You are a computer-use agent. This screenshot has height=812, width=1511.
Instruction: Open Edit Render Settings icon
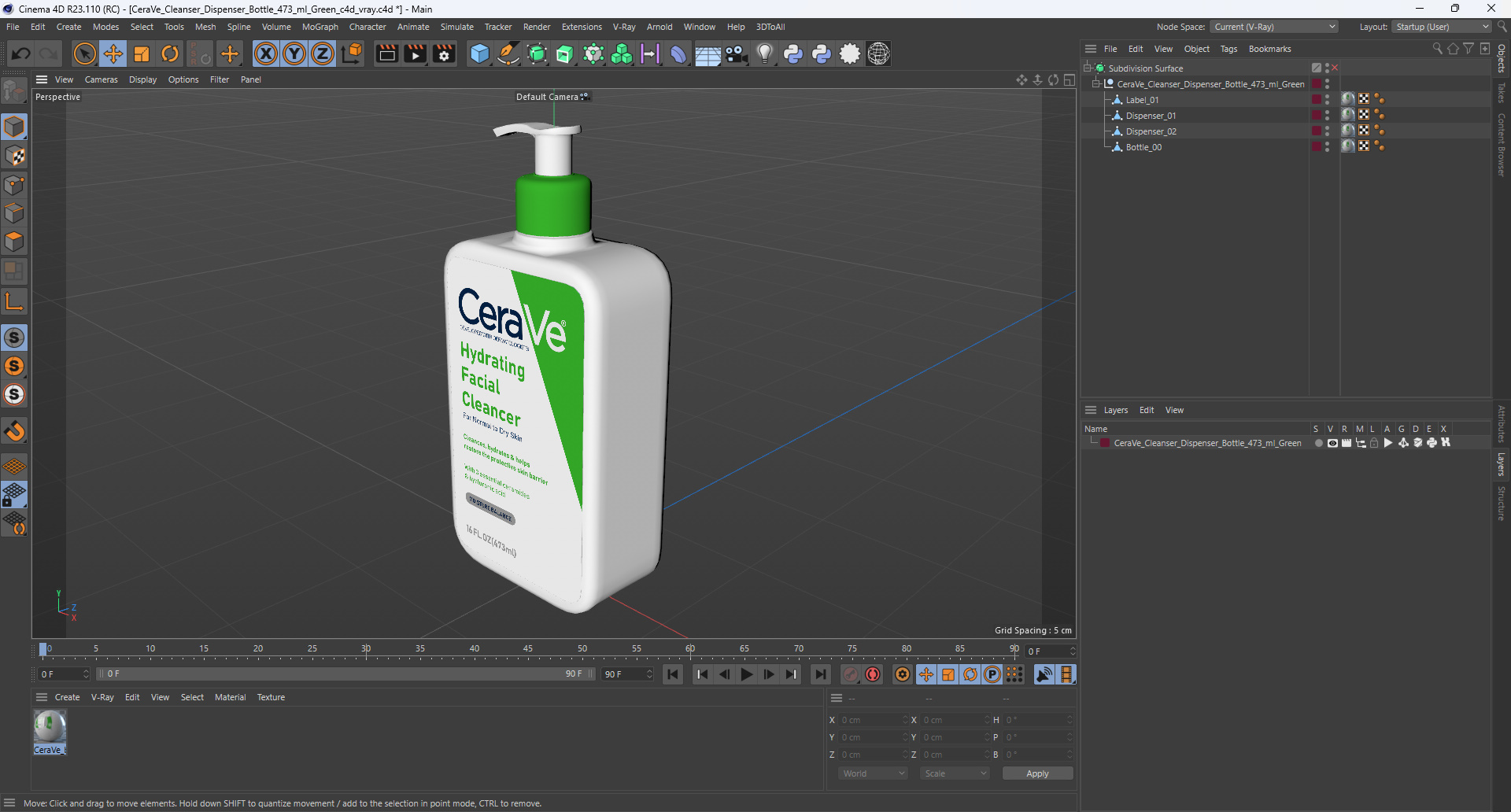click(444, 54)
